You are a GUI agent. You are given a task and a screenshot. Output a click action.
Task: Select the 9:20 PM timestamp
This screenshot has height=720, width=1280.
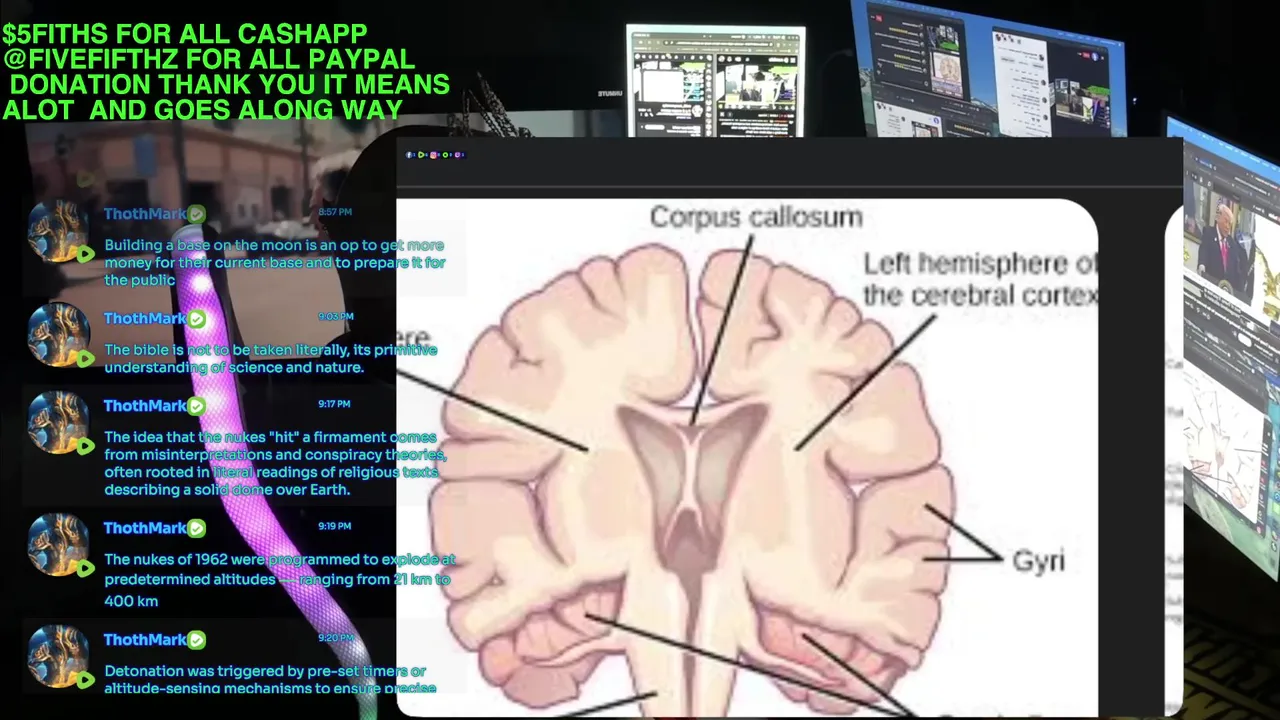[x=335, y=638]
